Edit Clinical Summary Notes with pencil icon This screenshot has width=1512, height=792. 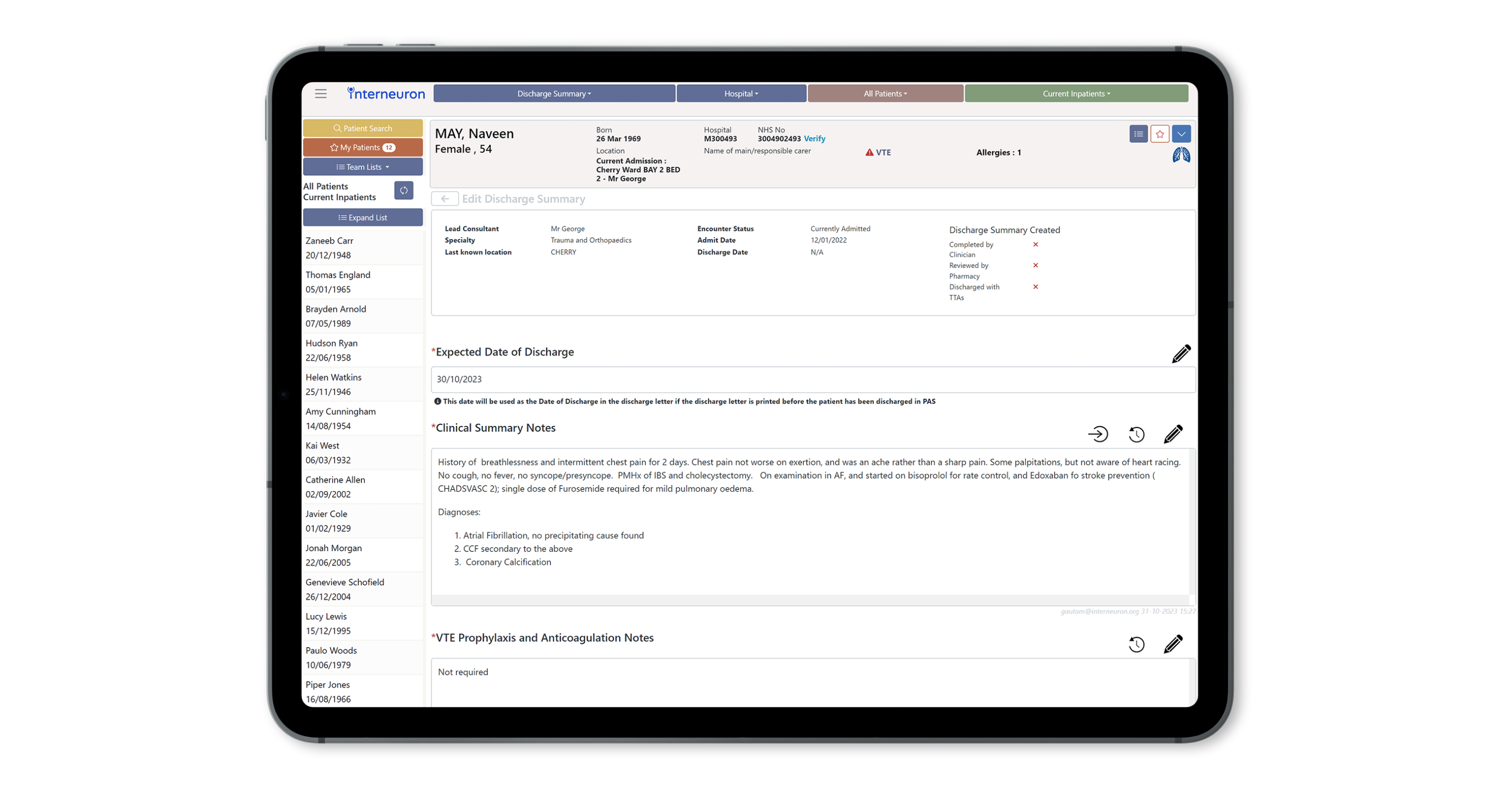point(1173,434)
